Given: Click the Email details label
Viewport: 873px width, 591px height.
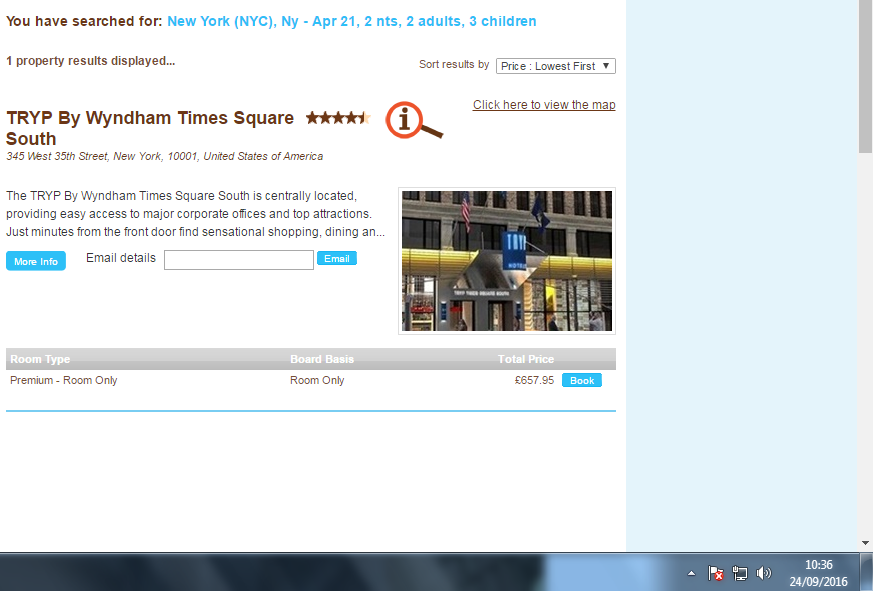Looking at the screenshot, I should 121,258.
